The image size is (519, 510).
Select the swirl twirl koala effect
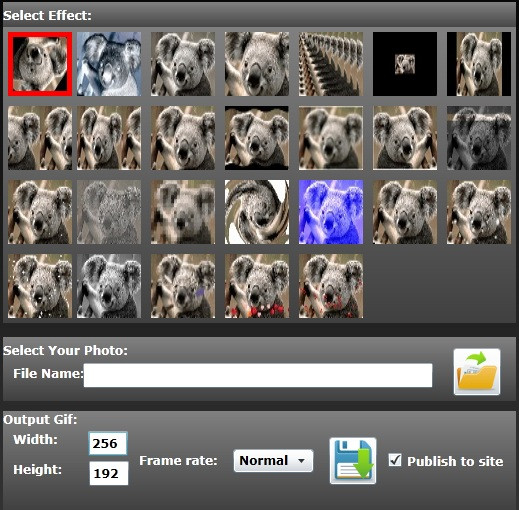coord(257,212)
